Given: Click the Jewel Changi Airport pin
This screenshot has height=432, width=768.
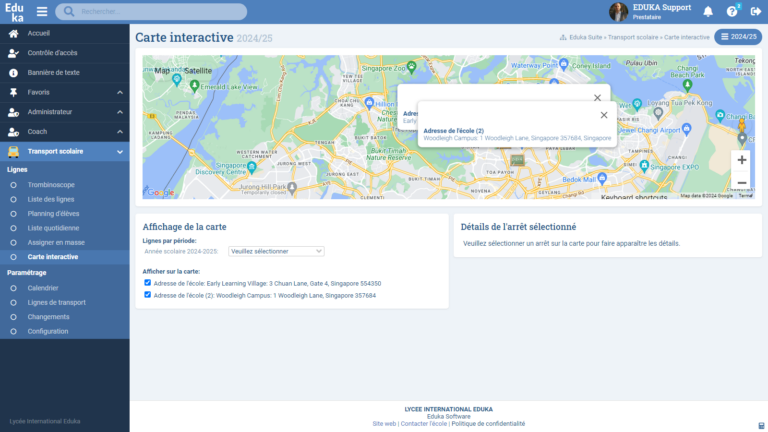Looking at the screenshot, I should click(x=687, y=129).
